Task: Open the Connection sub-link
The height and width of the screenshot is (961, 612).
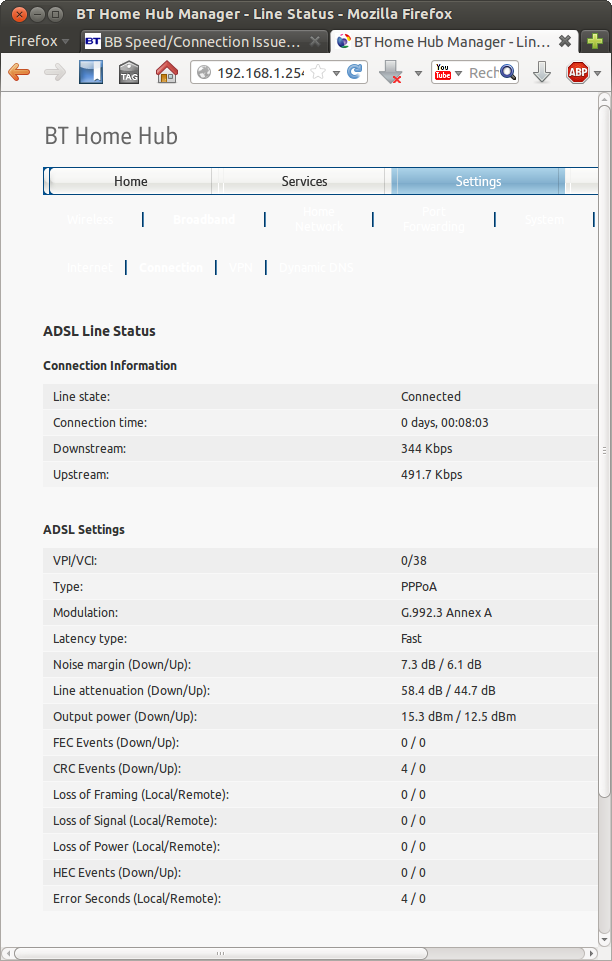Action: coord(171,267)
